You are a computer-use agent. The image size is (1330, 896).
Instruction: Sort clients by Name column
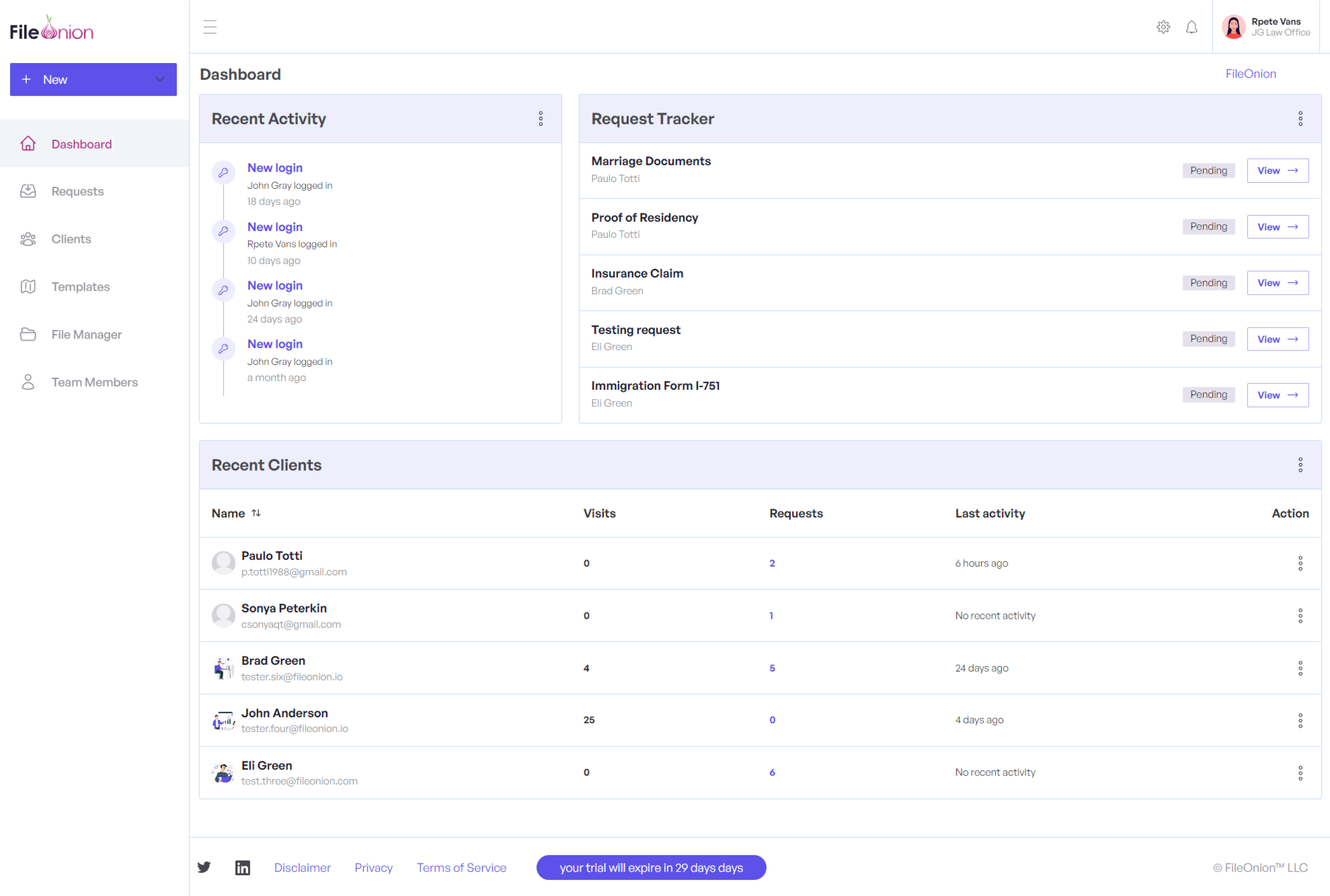(256, 513)
